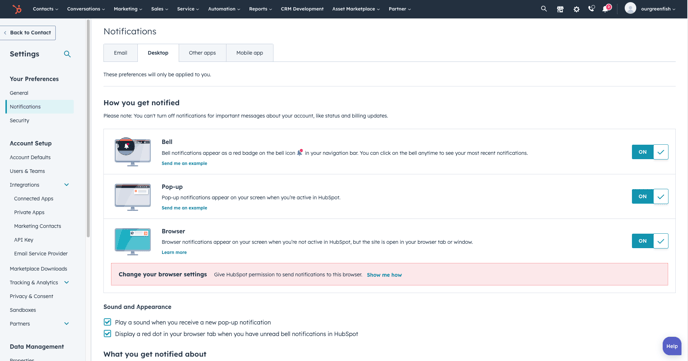Open the calling phone icon
Screen dimensions: 688x361
(591, 9)
